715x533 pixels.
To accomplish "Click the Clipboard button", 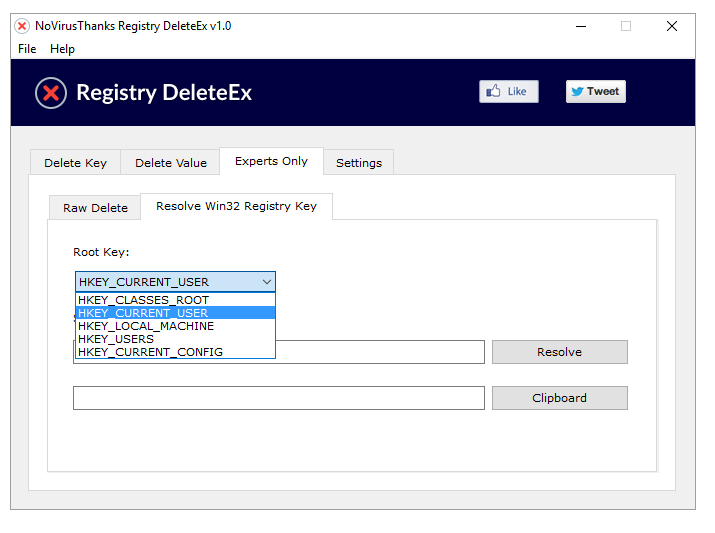I will [x=560, y=398].
